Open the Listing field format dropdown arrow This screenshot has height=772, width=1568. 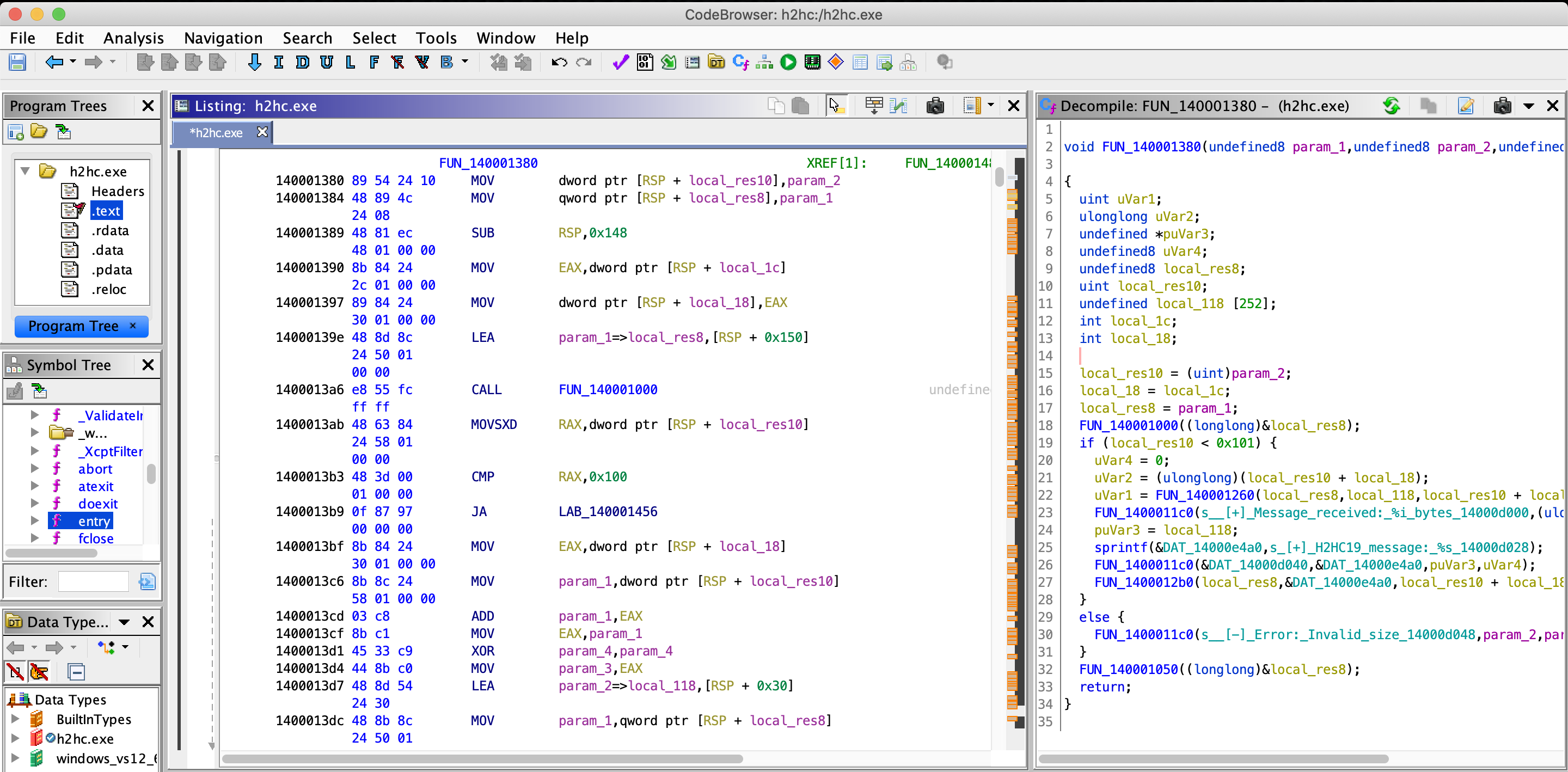(x=991, y=105)
